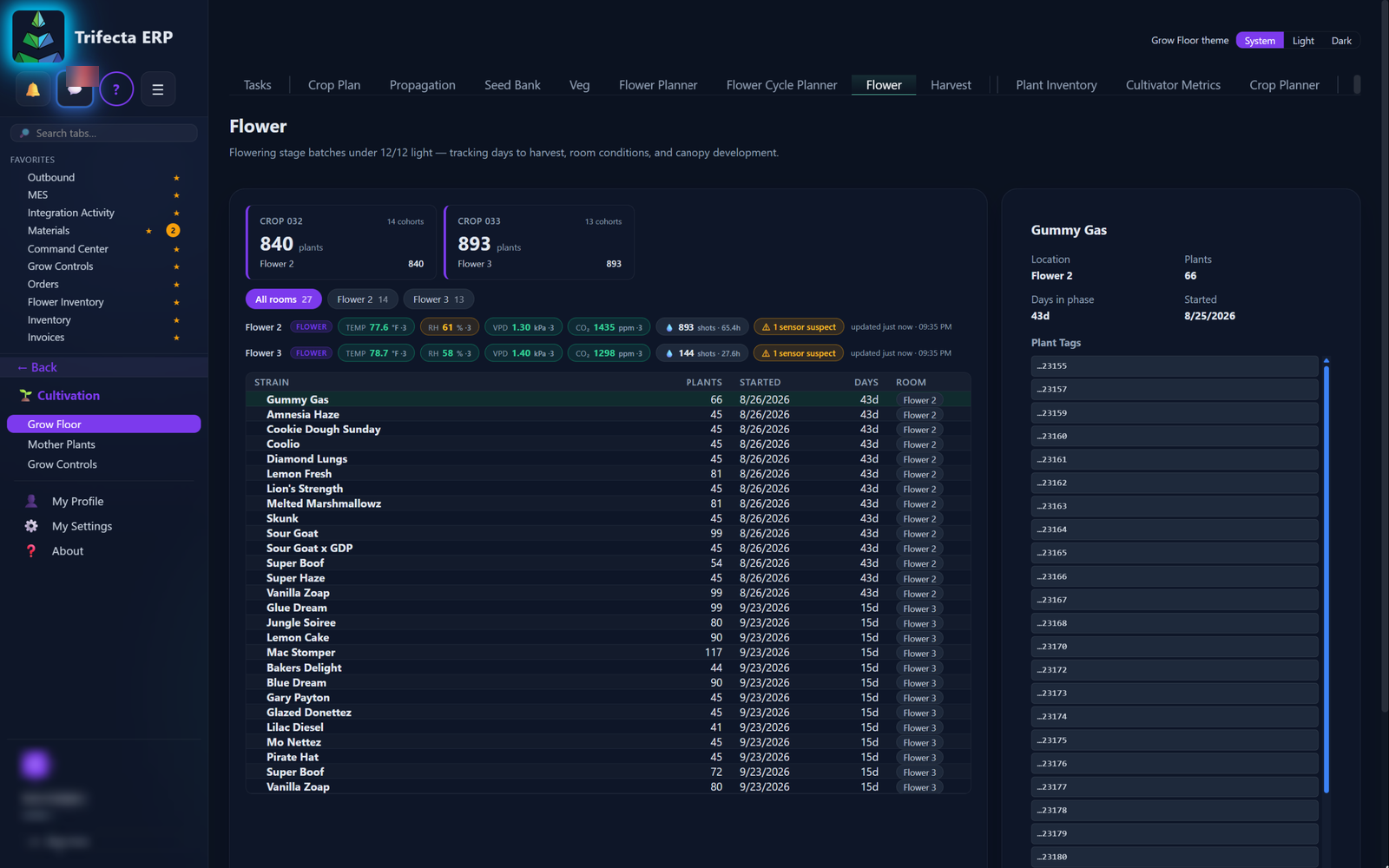This screenshot has width=1389, height=868.
Task: Click Flower 3 sensor suspect warning
Action: coord(799,353)
